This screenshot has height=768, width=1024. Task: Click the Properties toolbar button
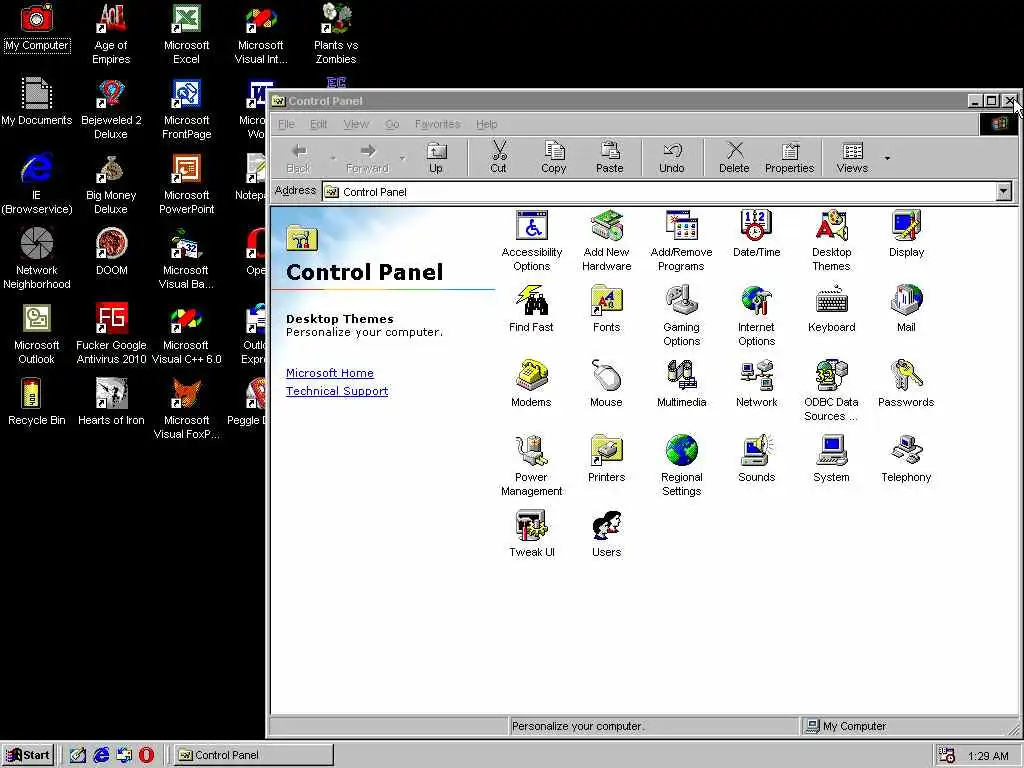click(x=790, y=158)
